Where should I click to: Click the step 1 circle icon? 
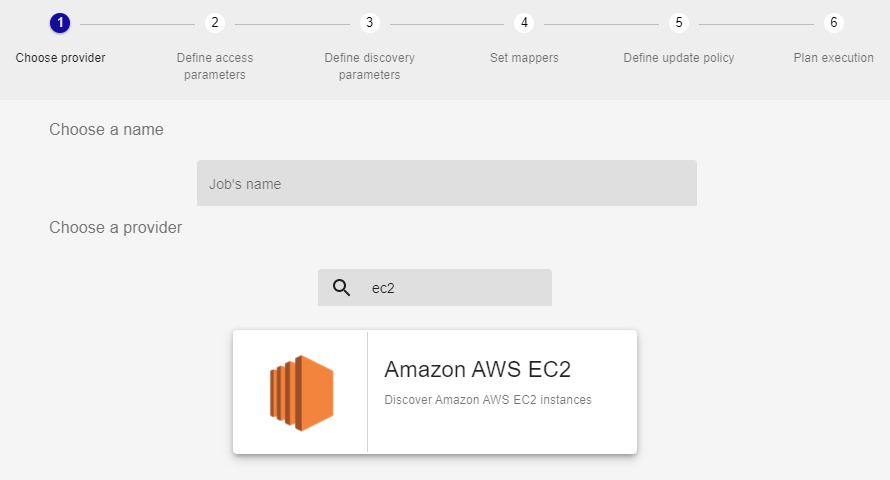pyautogui.click(x=60, y=23)
